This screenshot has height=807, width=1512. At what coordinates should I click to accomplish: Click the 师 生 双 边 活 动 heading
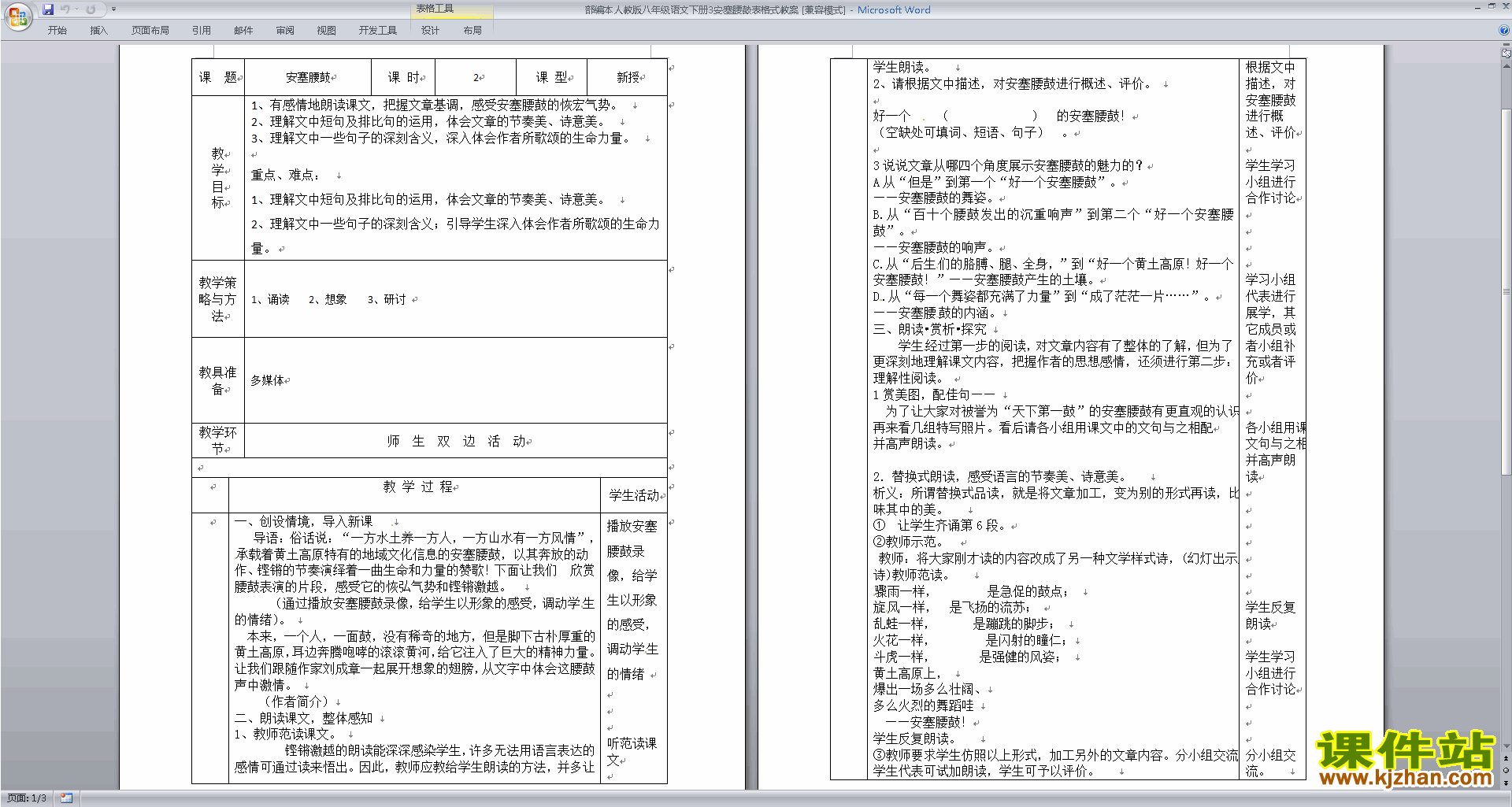coord(456,441)
